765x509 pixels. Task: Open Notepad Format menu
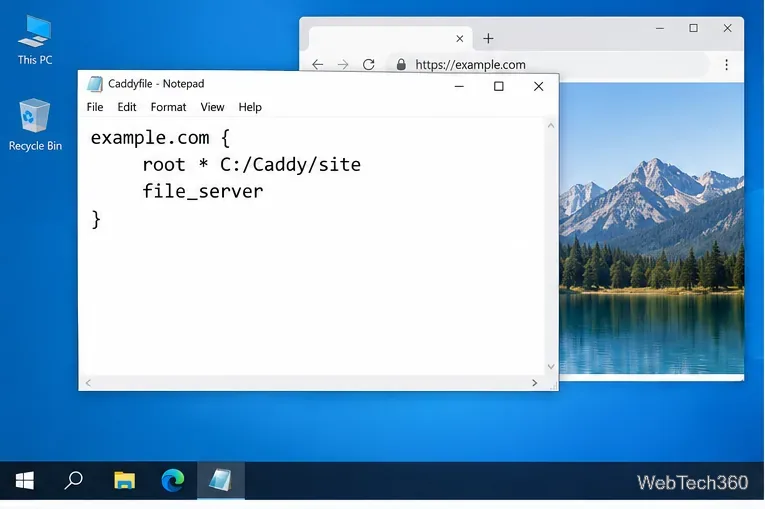168,107
